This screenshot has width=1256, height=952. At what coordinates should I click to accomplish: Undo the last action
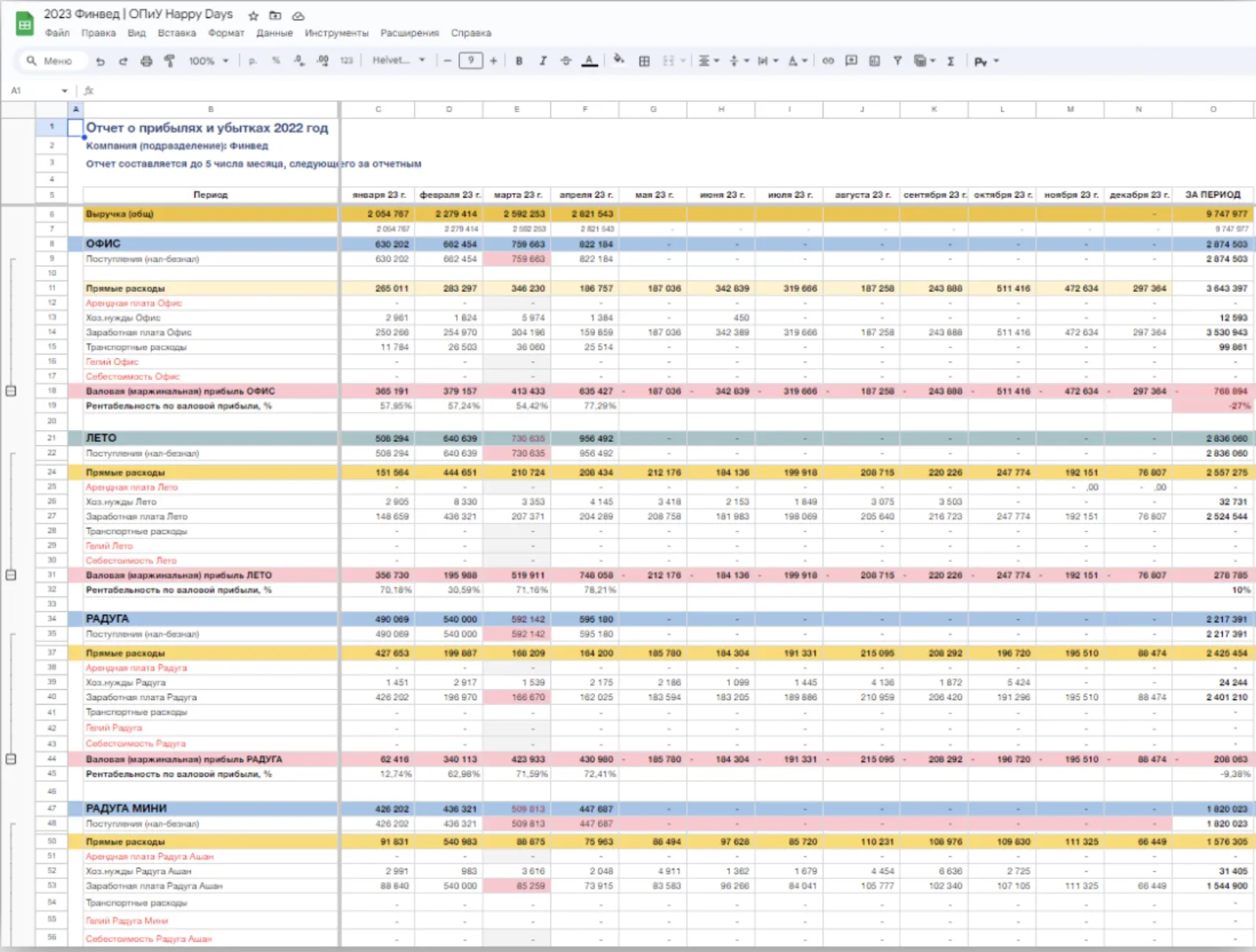tap(100, 61)
